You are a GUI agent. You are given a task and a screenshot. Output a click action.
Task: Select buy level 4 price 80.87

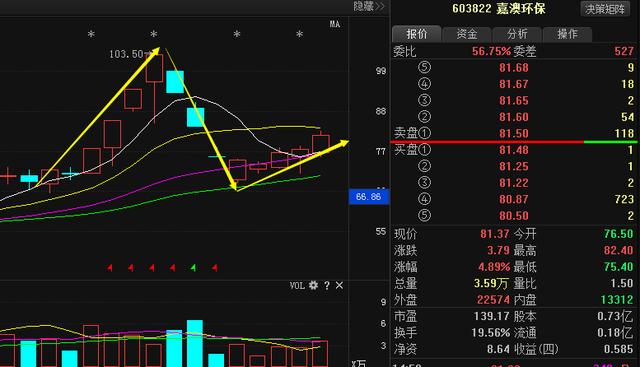513,199
